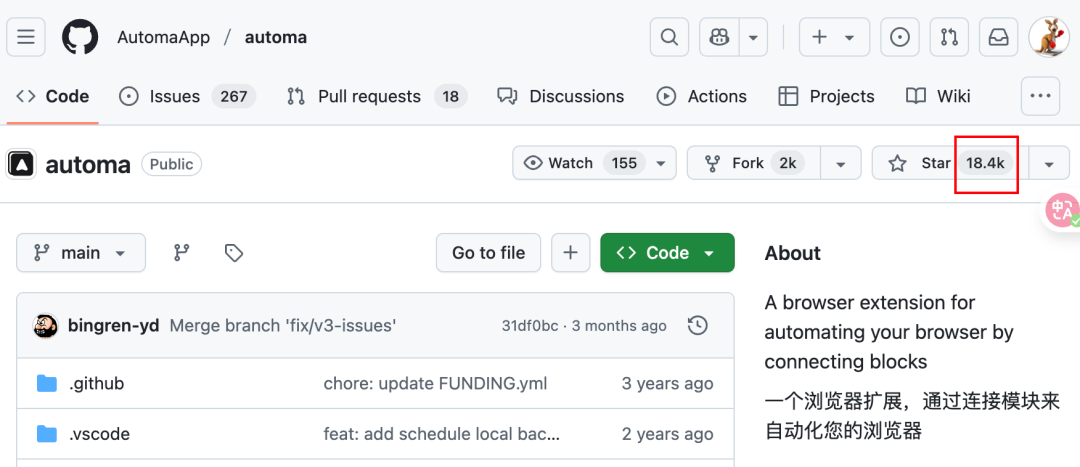The height and width of the screenshot is (467, 1080).
Task: Click the '3 years ago' timestamp
Action: pyautogui.click(x=667, y=383)
